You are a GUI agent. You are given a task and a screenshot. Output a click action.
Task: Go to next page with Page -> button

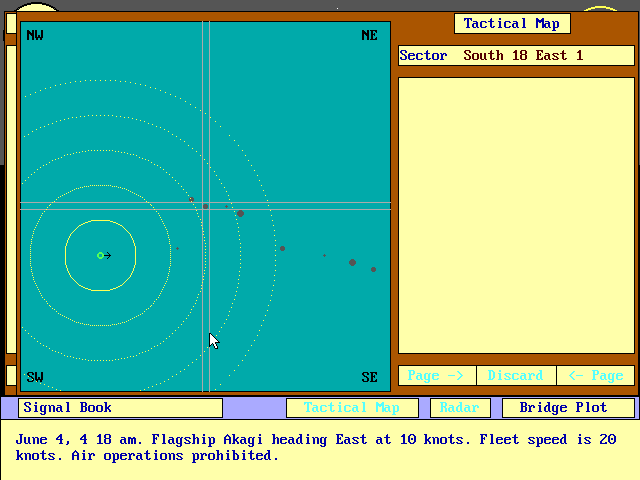(x=437, y=376)
